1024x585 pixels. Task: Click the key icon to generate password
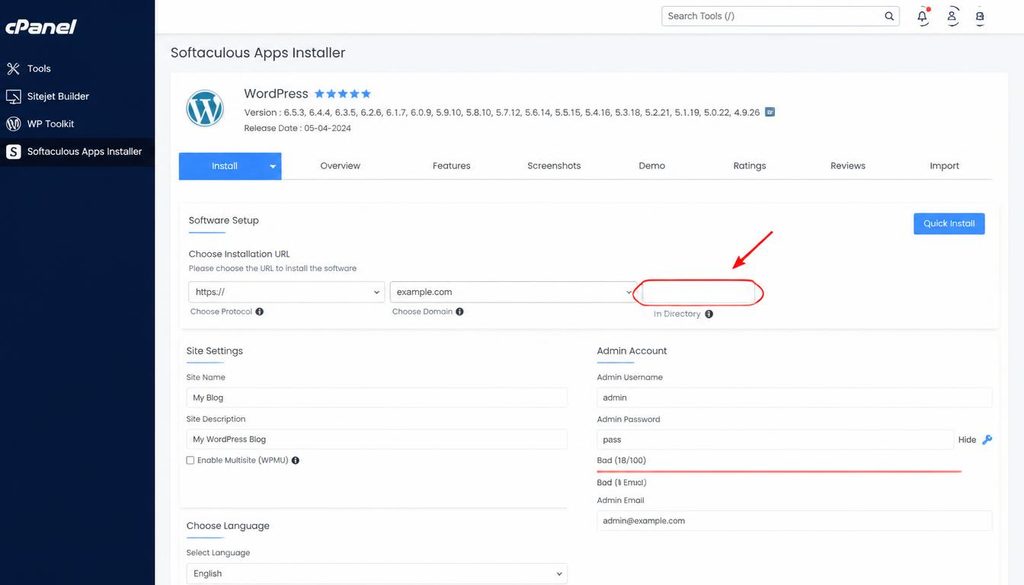987,439
